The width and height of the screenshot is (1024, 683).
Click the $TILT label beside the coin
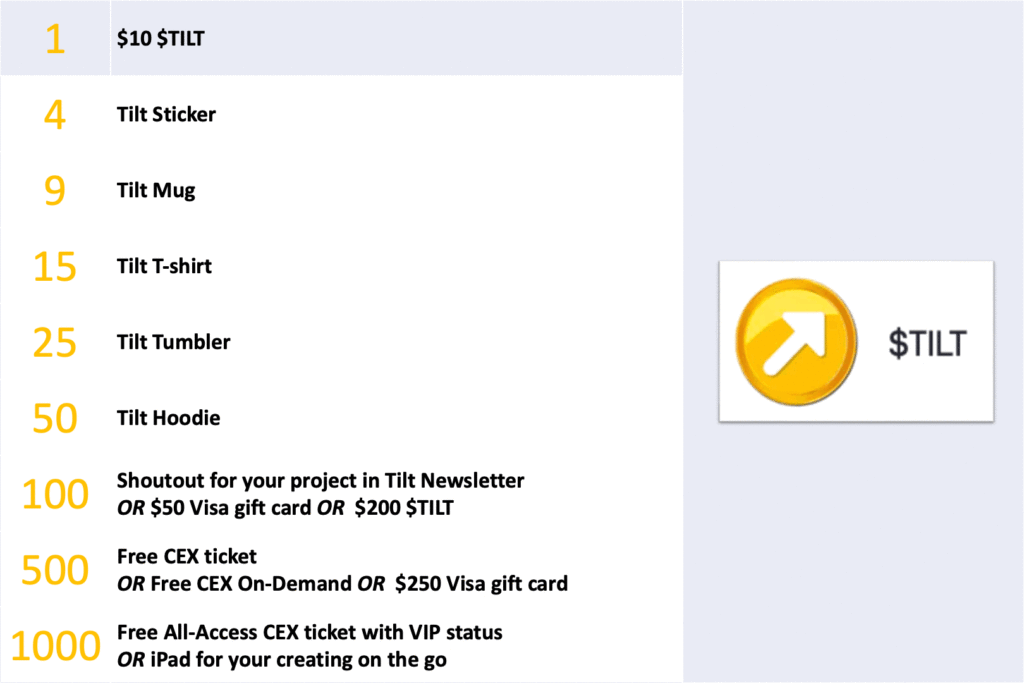[x=927, y=343]
